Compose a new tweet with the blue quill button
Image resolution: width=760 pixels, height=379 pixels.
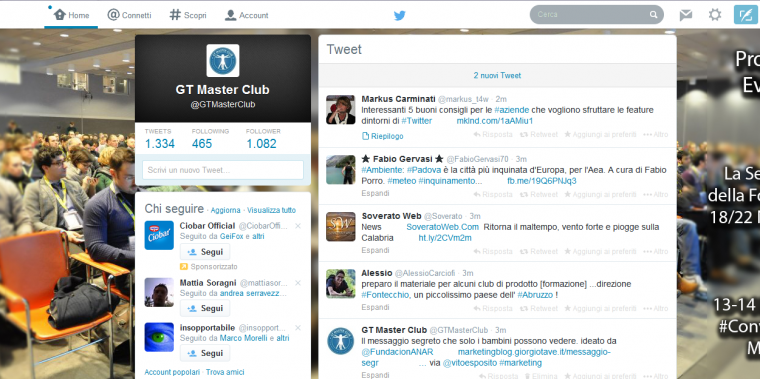point(746,15)
